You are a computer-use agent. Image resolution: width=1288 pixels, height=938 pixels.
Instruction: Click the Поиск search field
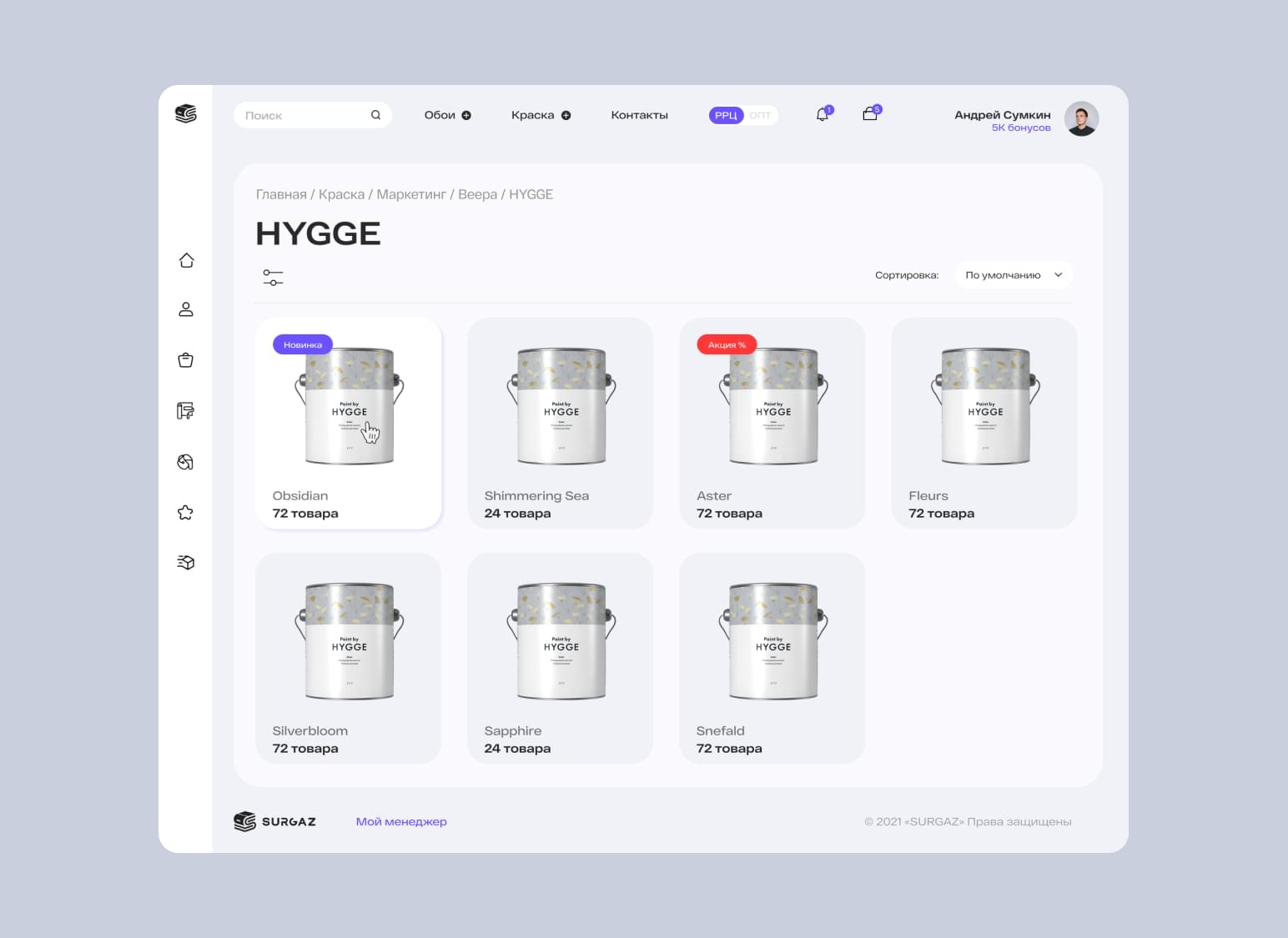[304, 115]
